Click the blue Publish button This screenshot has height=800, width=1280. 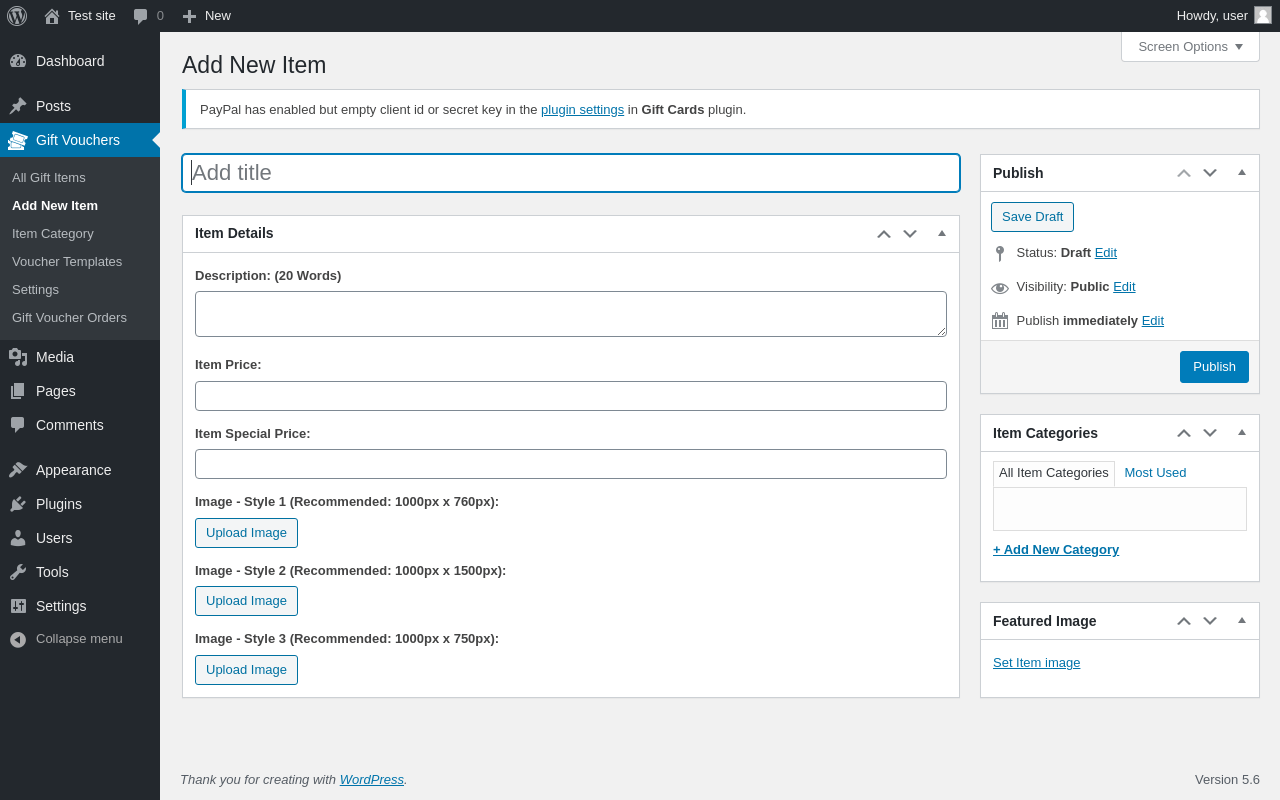[x=1214, y=367]
